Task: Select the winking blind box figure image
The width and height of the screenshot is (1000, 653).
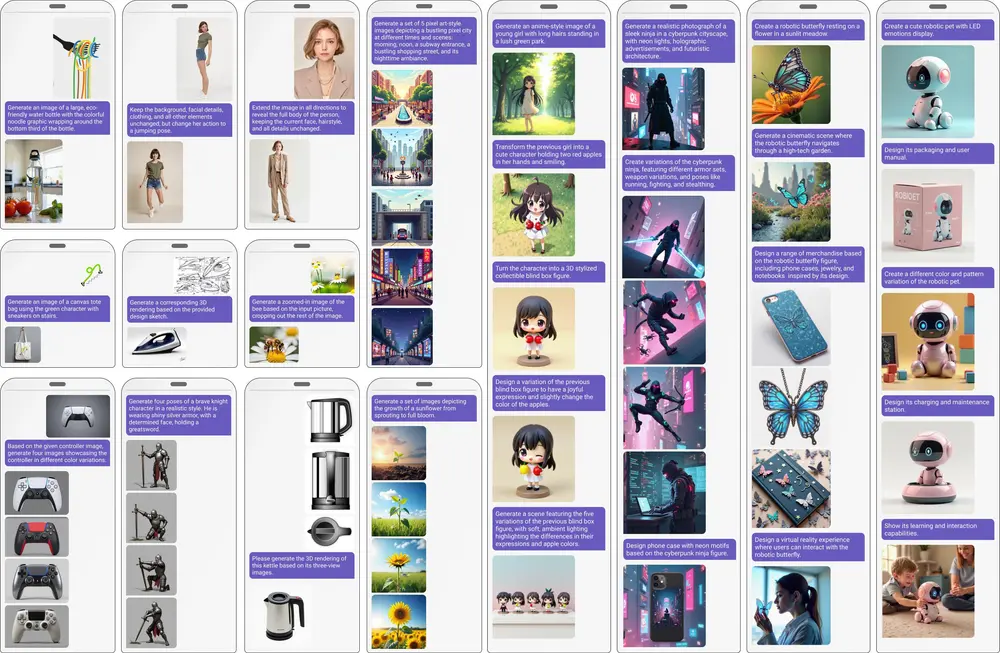Action: coord(534,459)
